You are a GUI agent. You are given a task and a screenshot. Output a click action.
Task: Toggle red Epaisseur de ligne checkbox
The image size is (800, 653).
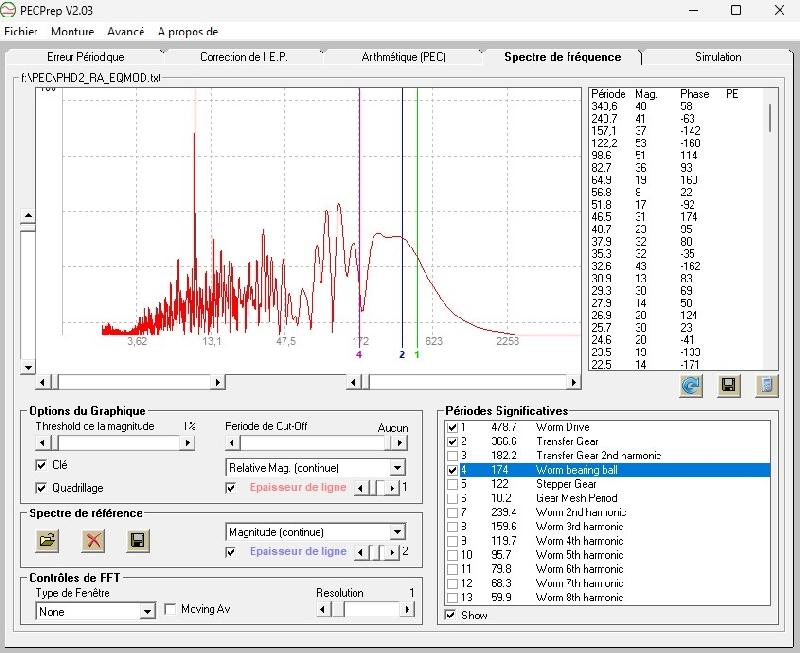[x=231, y=488]
